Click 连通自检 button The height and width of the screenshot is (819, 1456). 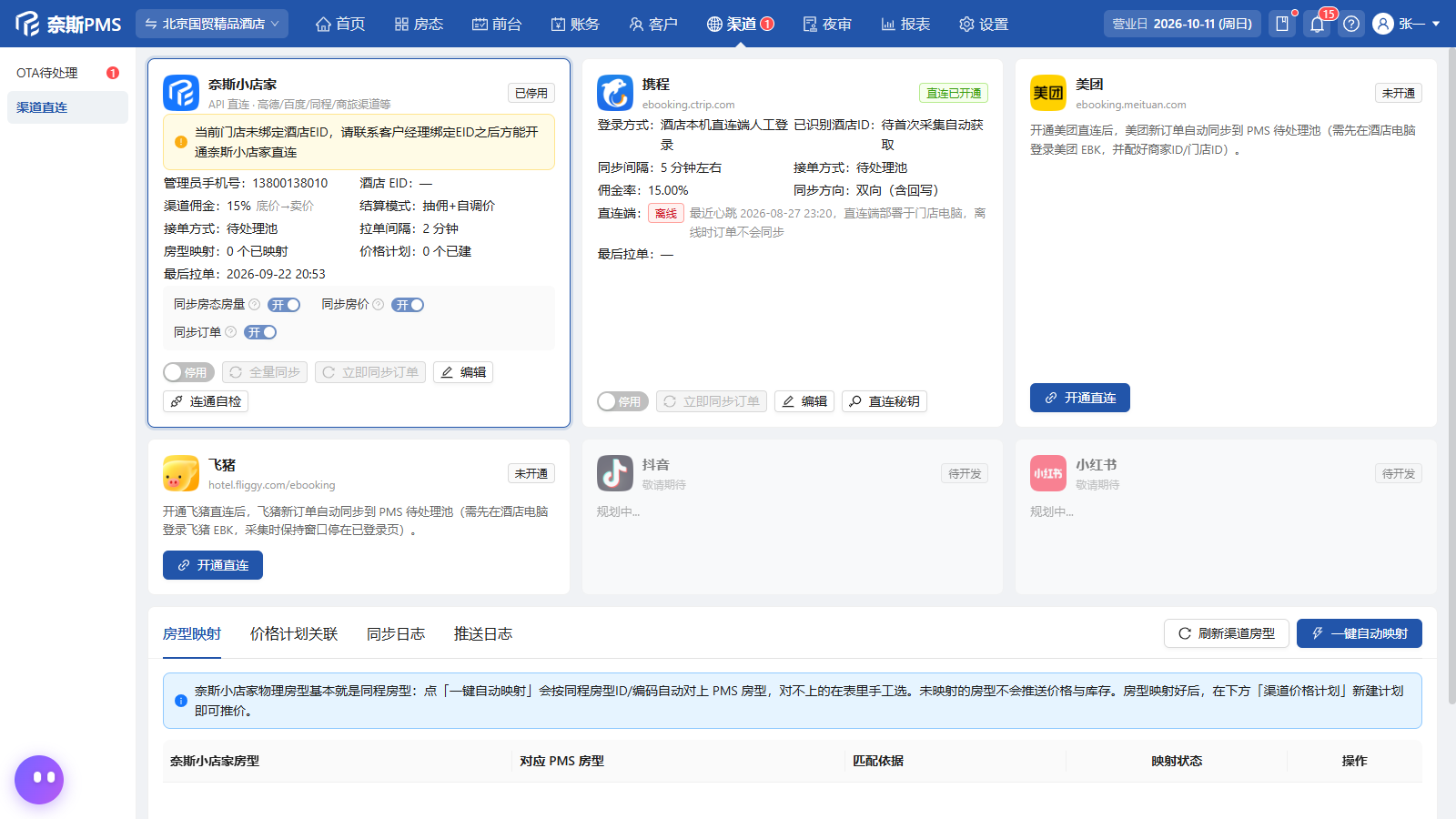(206, 401)
